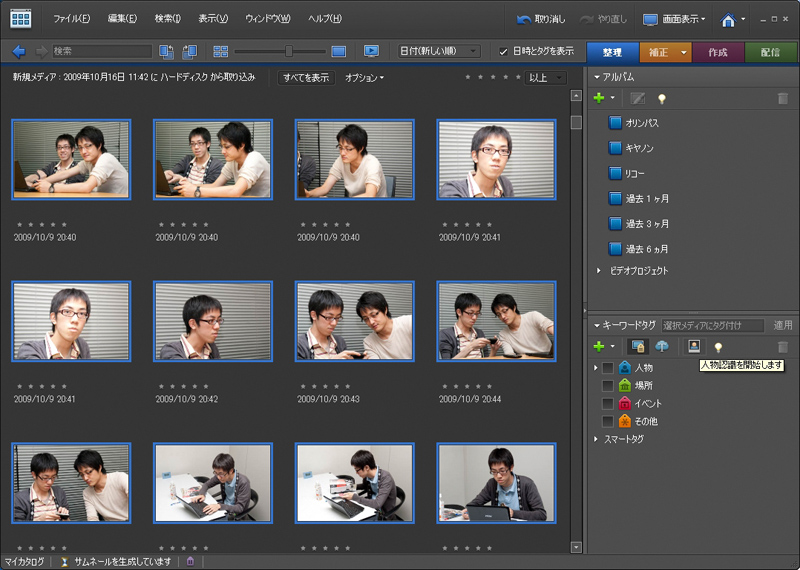800x570 pixels.
Task: Collapse the アルバム panel
Action: [596, 78]
